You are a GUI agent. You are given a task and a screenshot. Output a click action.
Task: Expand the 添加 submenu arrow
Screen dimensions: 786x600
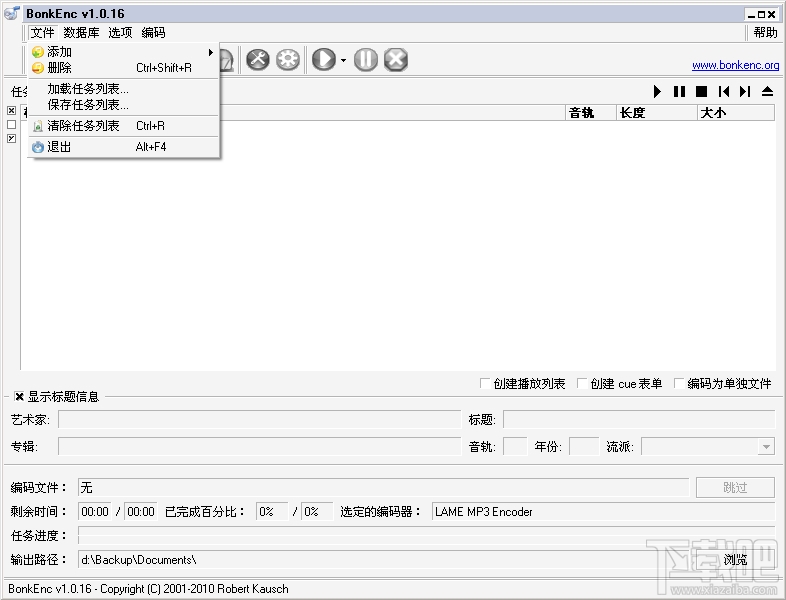pyautogui.click(x=211, y=52)
